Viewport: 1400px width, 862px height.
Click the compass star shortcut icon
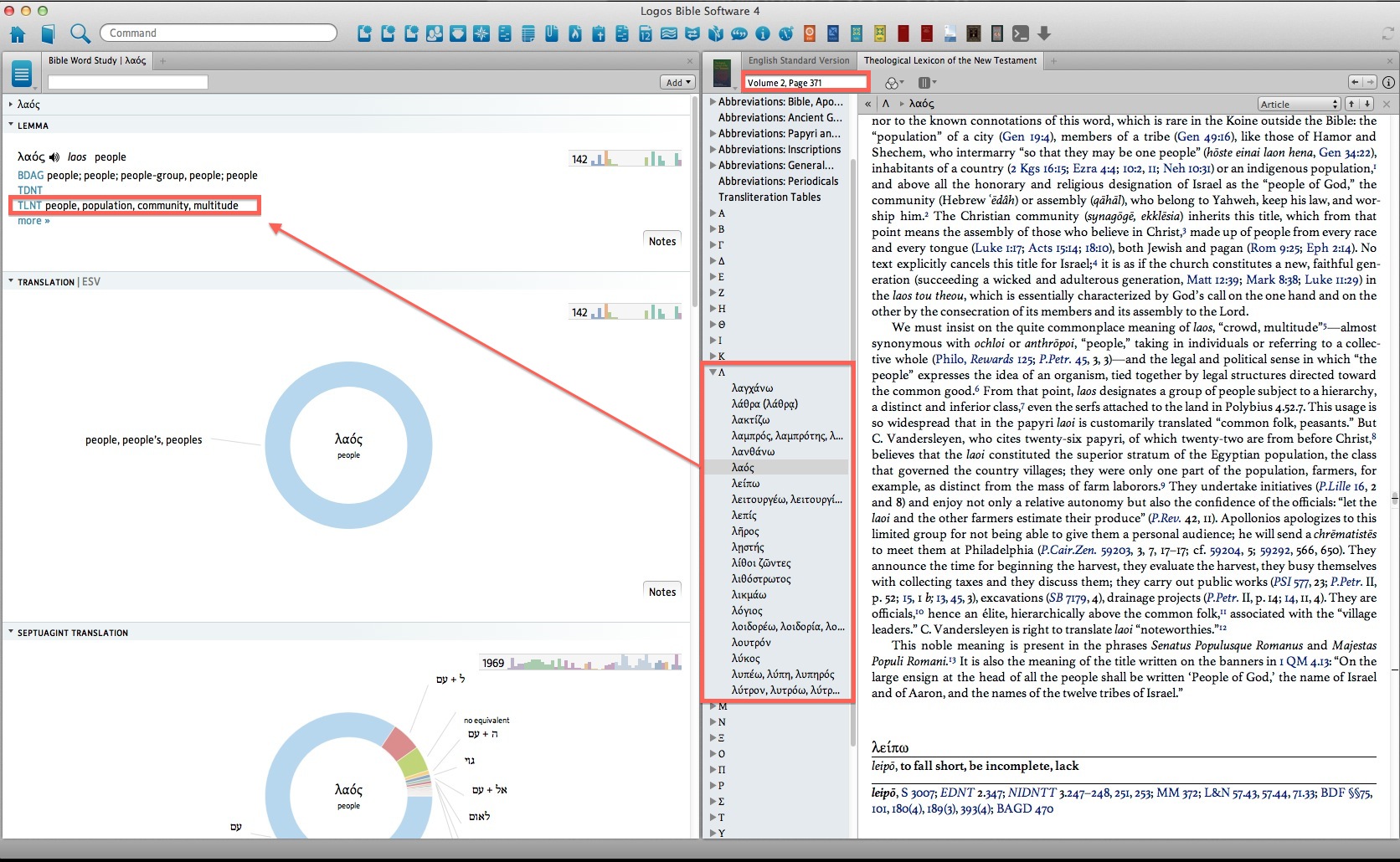pyautogui.click(x=481, y=33)
